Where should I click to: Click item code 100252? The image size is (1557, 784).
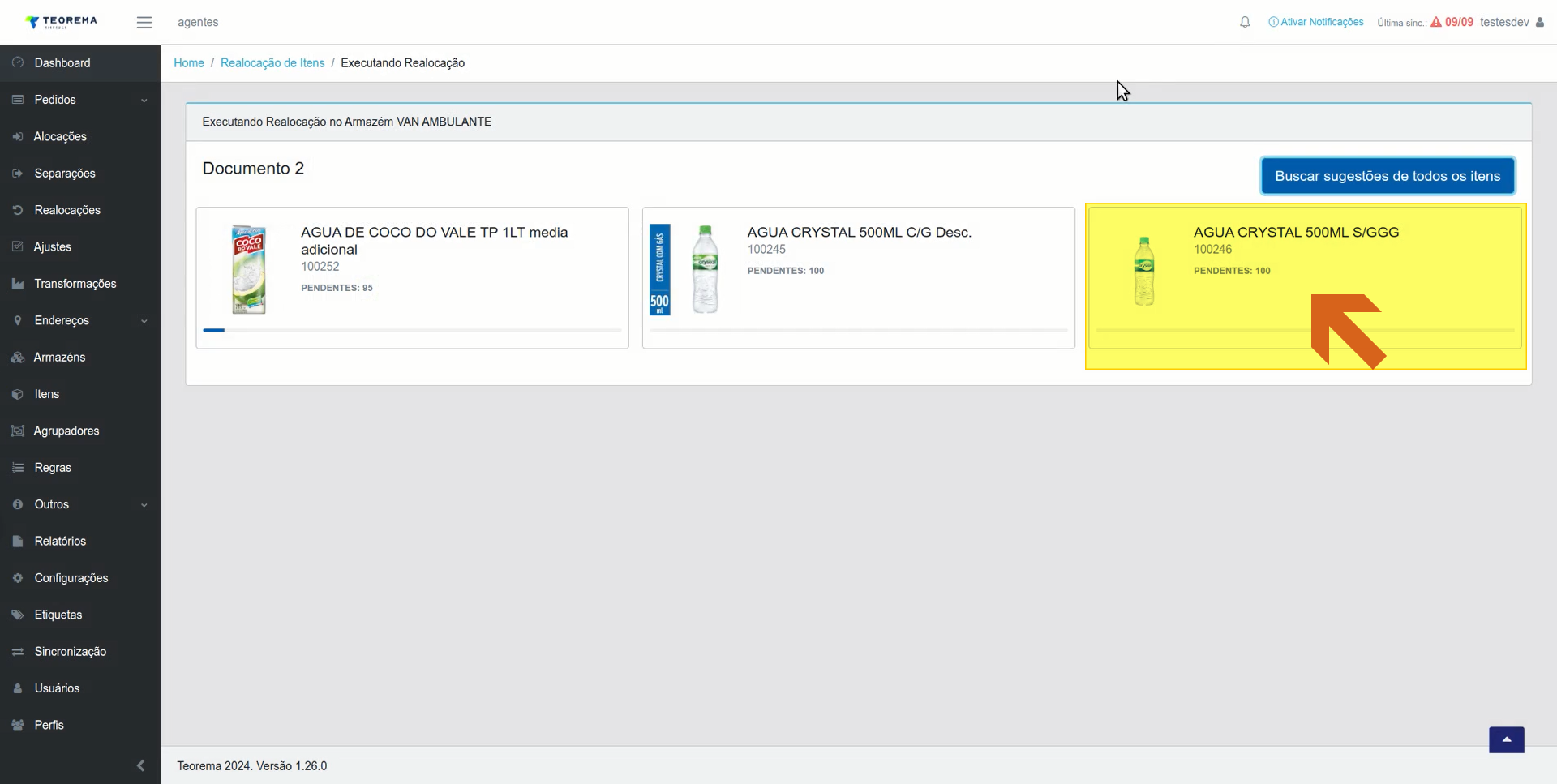click(x=320, y=266)
